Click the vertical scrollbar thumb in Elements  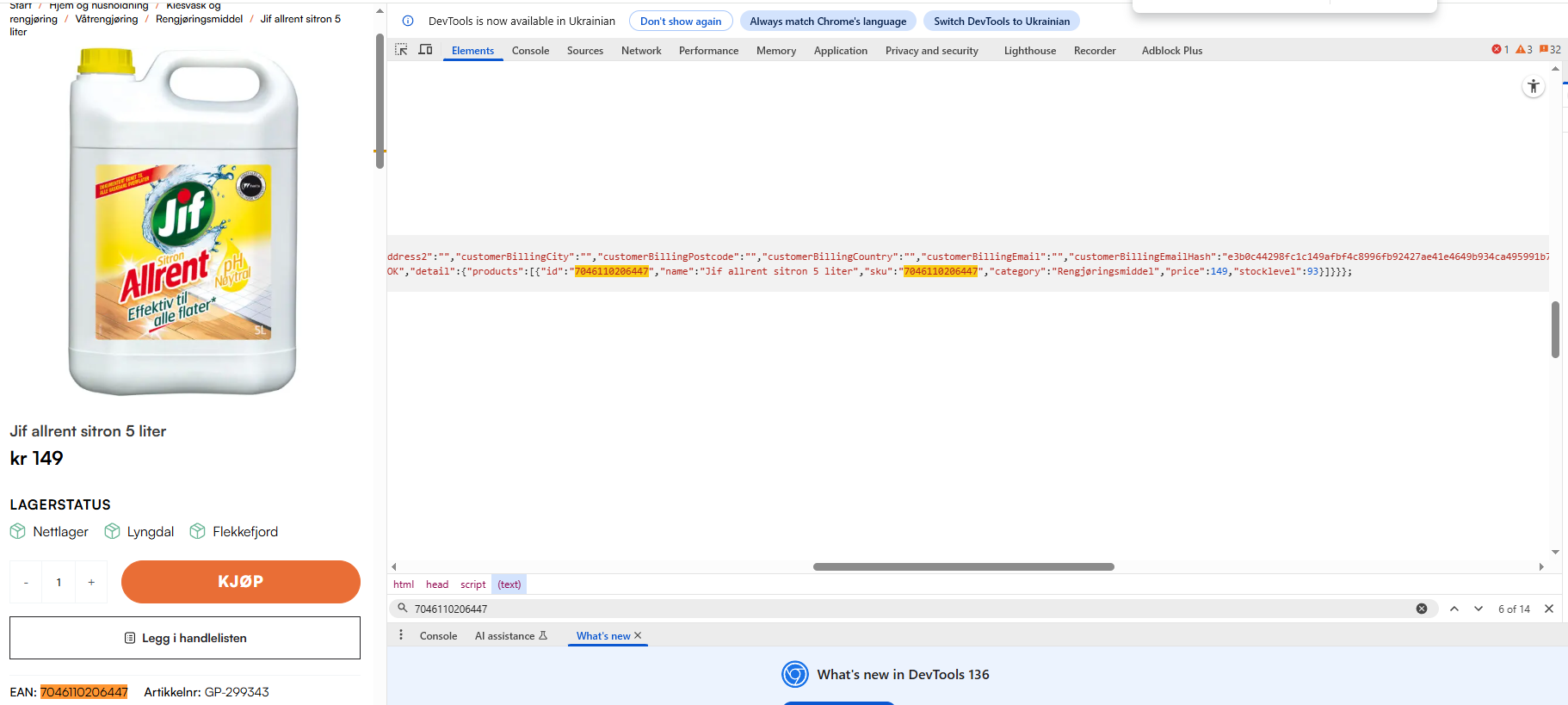pyautogui.click(x=1555, y=329)
